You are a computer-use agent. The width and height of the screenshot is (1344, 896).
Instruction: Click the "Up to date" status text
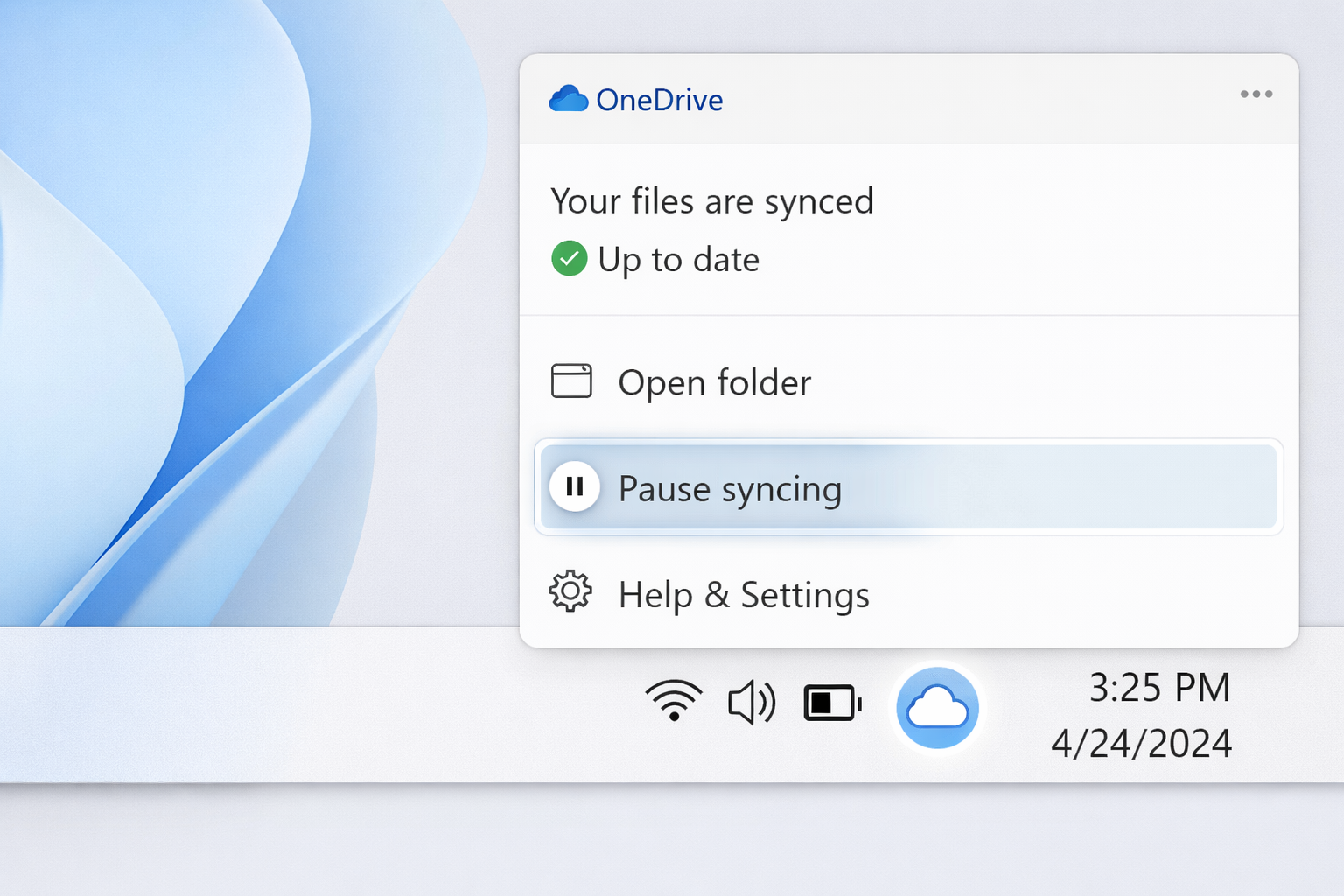[678, 260]
